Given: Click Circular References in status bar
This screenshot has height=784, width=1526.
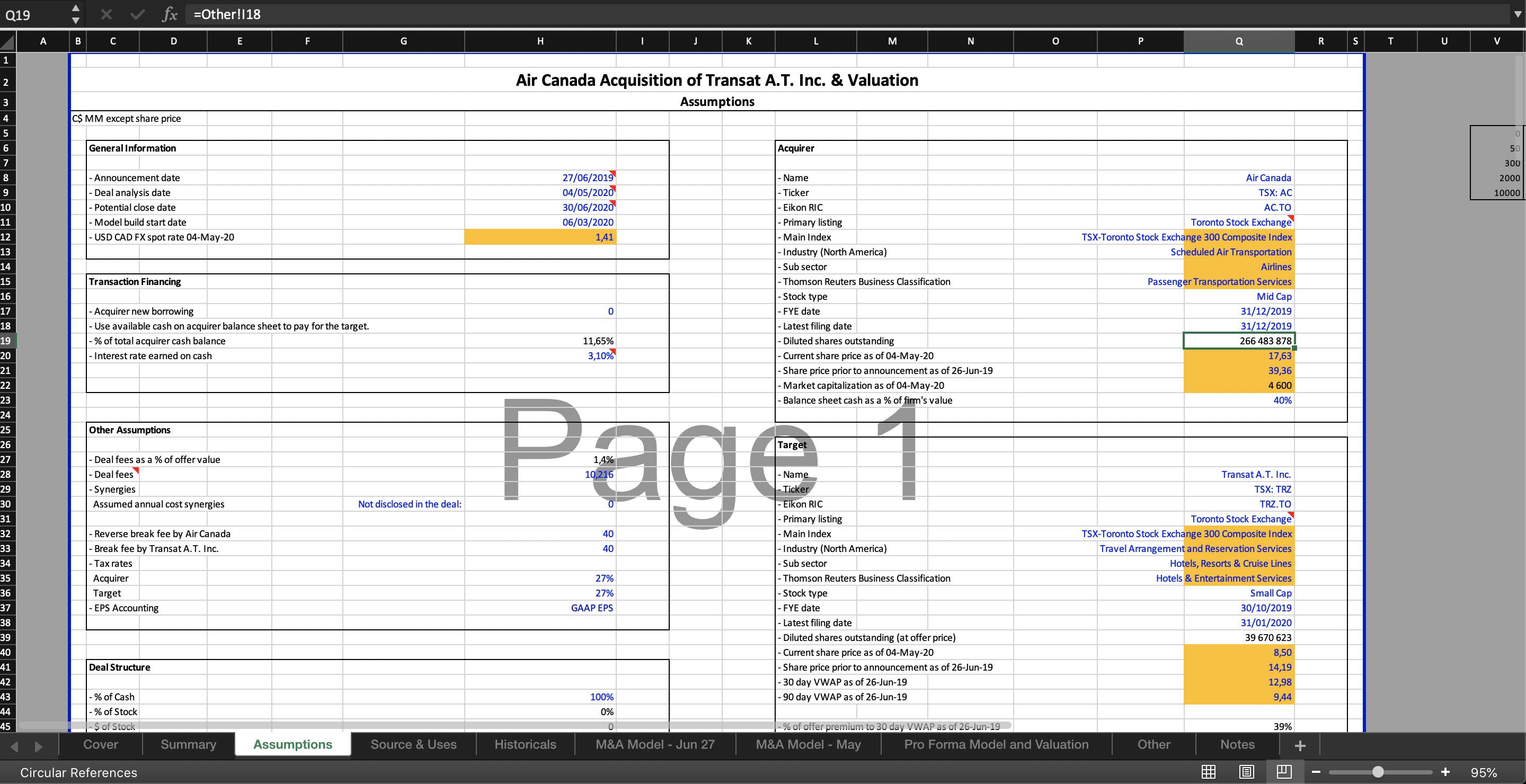Looking at the screenshot, I should (x=78, y=772).
